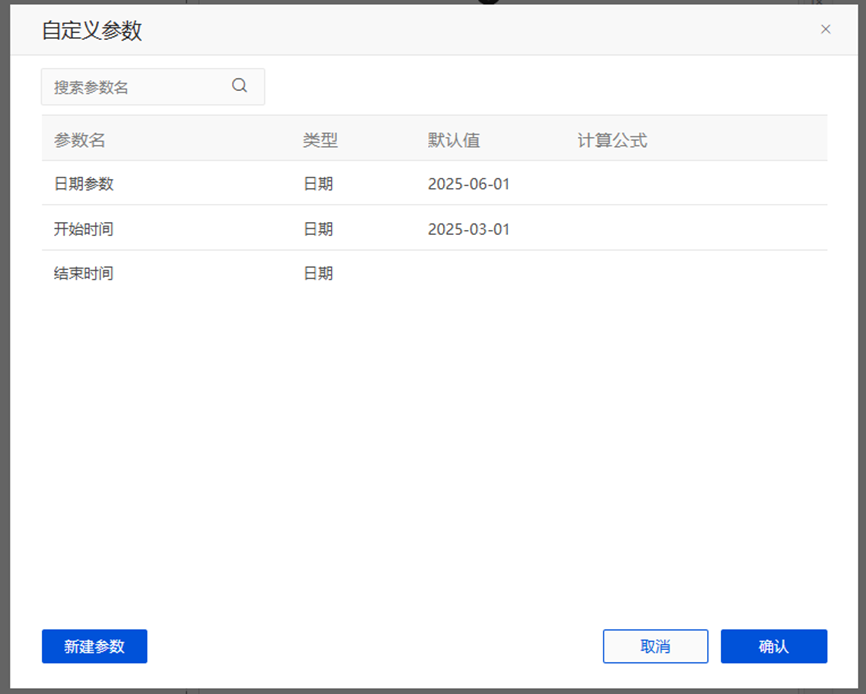866x694 pixels.
Task: Focus the 搜索参数名 search field
Action: click(x=135, y=87)
